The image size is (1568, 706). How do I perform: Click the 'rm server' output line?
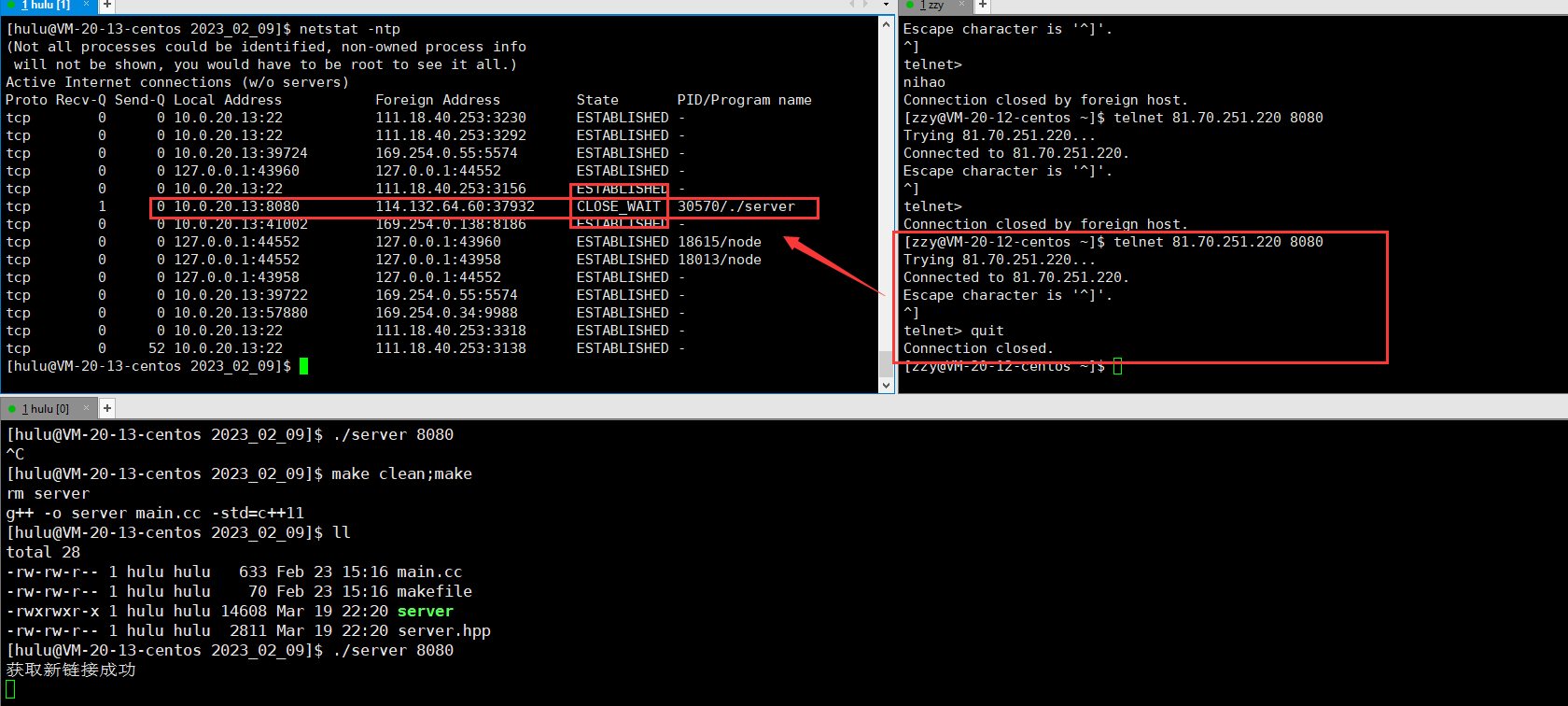tap(48, 494)
